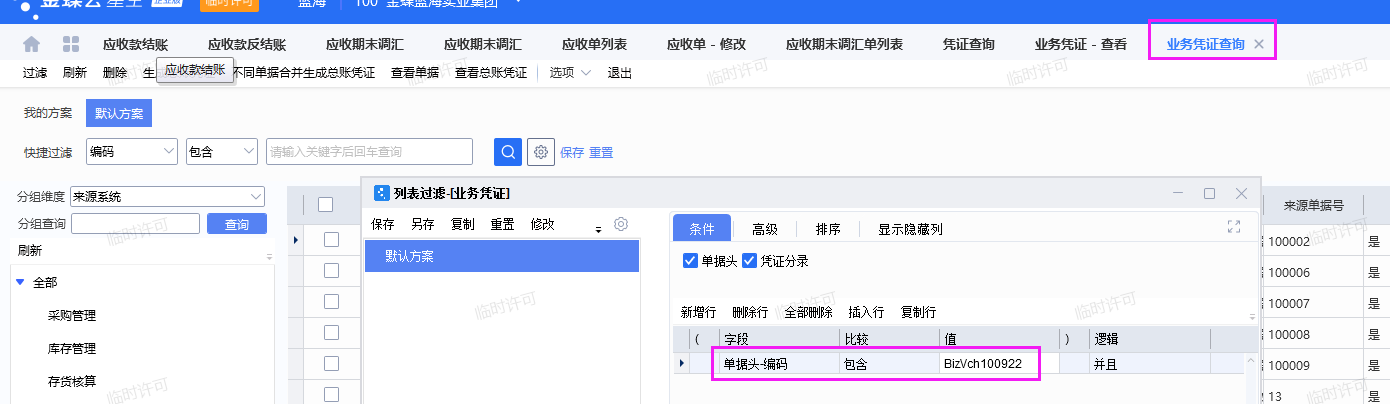This screenshot has height=404, width=1390.
Task: Switch to 我的方案
Action: [x=48, y=113]
